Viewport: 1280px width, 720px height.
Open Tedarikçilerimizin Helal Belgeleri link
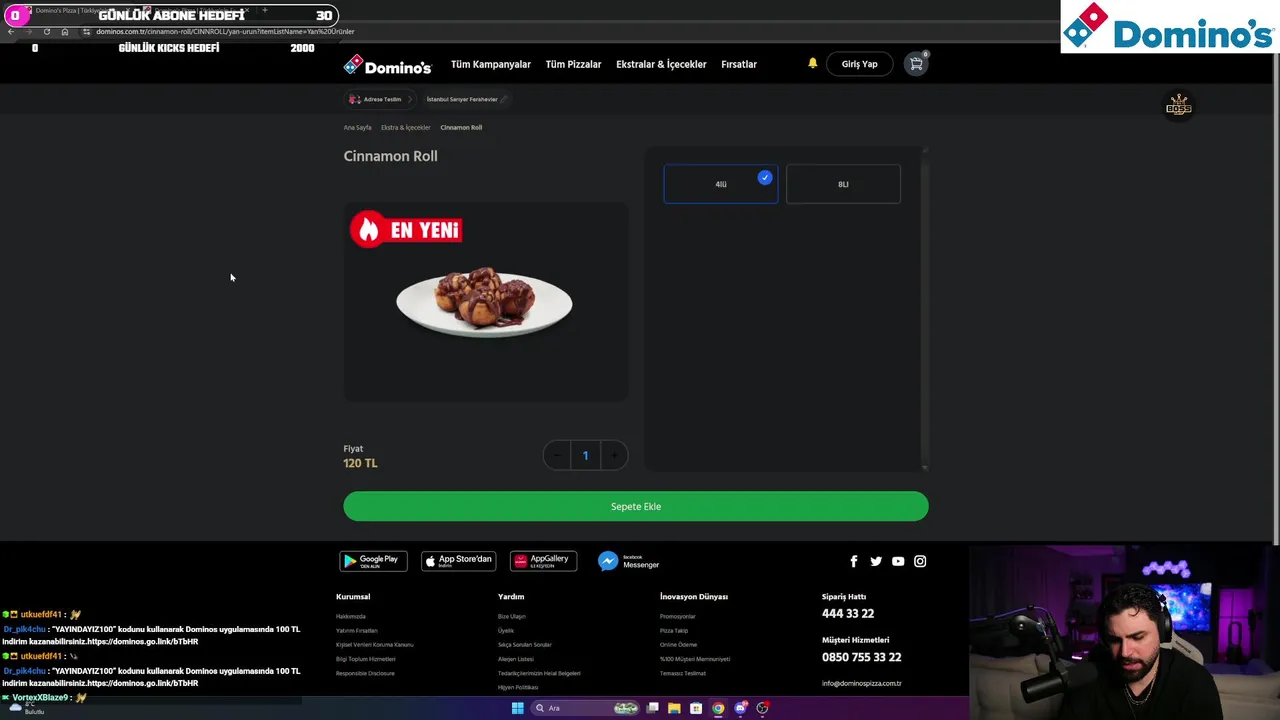(539, 673)
